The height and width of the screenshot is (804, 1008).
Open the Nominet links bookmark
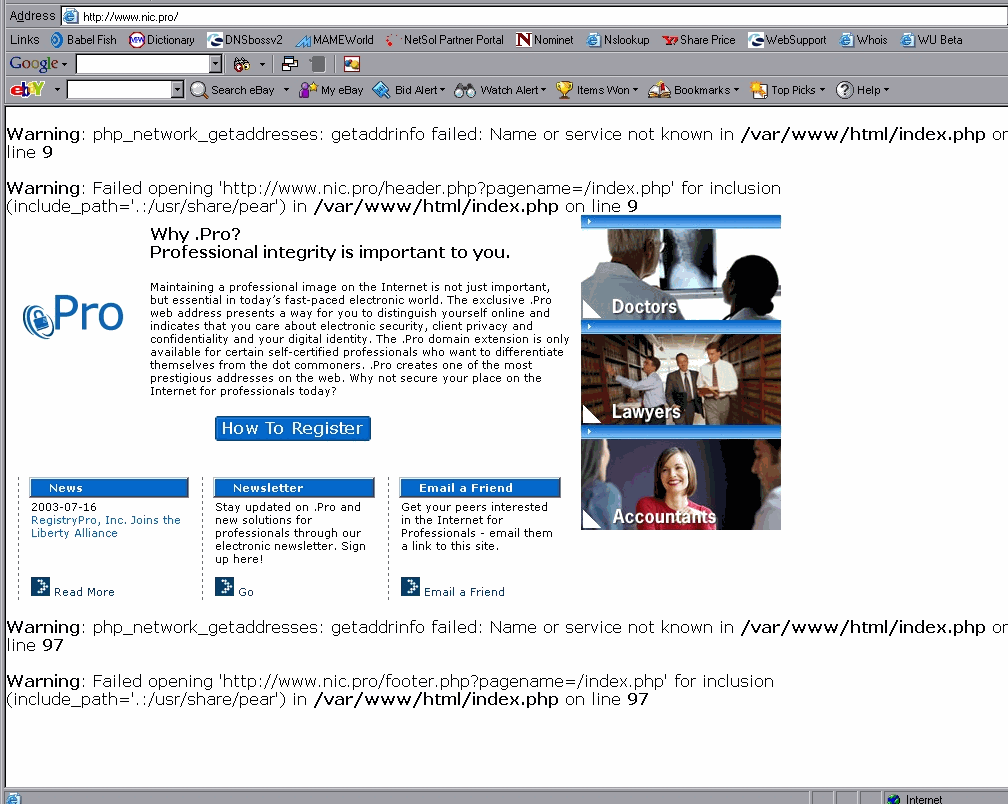[544, 40]
